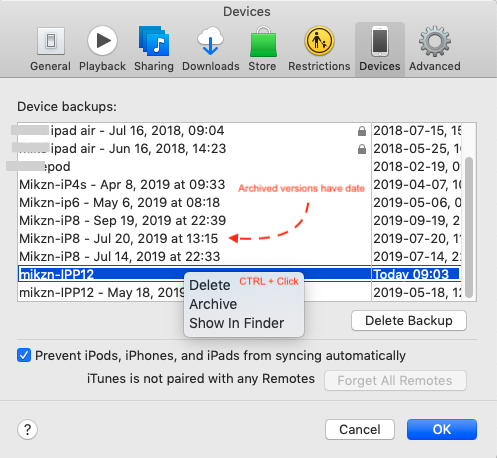Open the General preferences pane
Screen dimensions: 497x458
coord(50,49)
